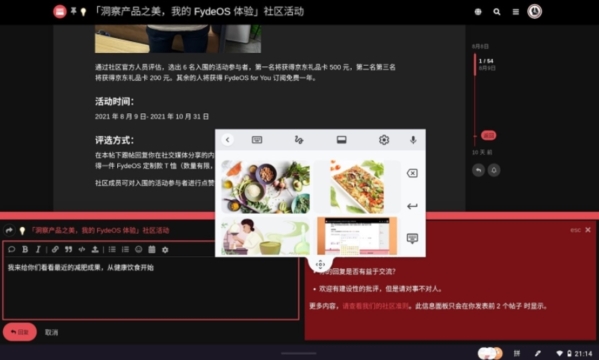This screenshot has width=599, height=360.
Task: Click the topic timeline scroller handle
Action: click(x=475, y=64)
